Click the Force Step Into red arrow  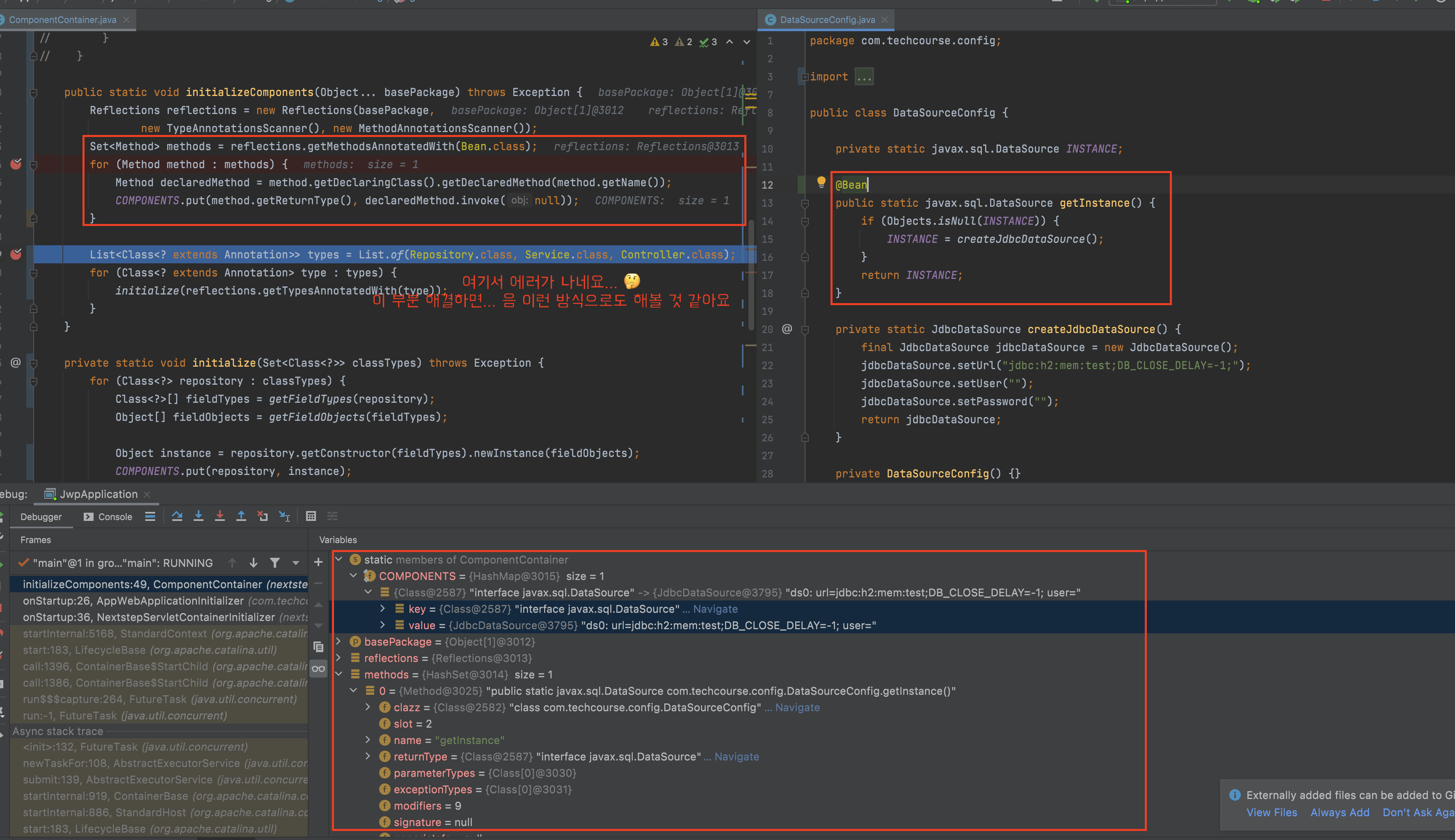pyautogui.click(x=220, y=516)
